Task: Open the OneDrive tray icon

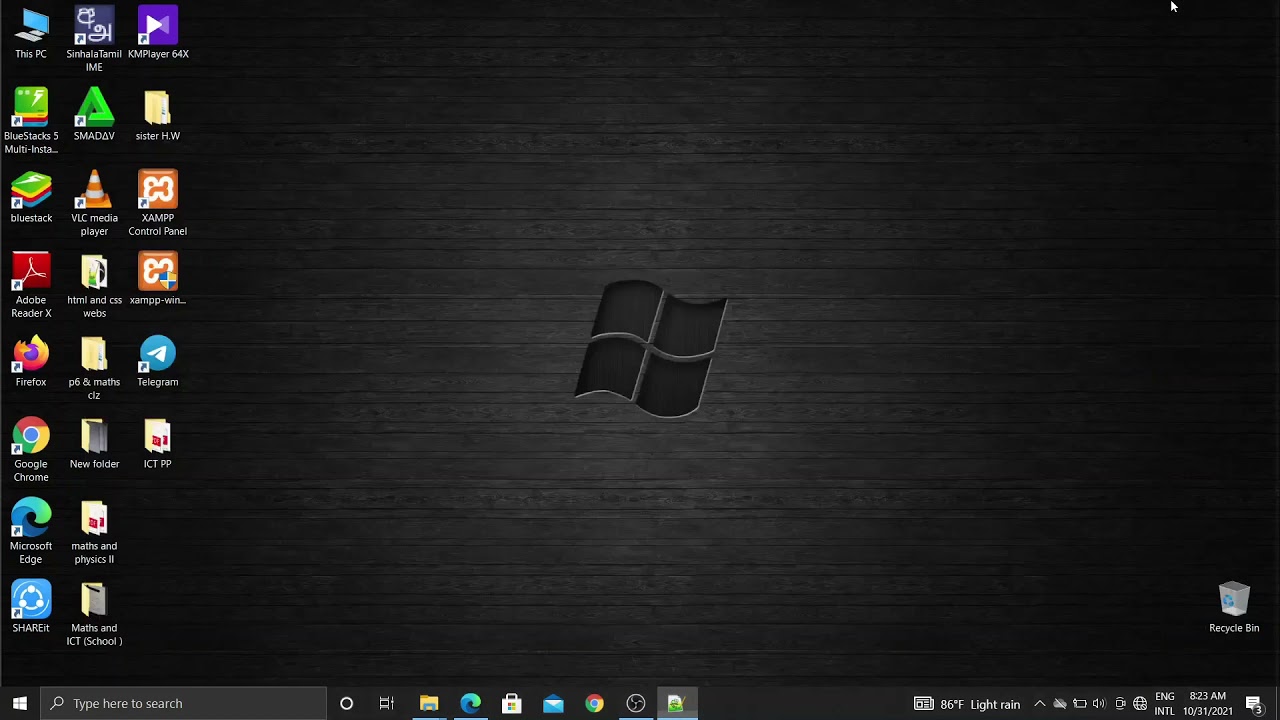Action: coord(1060,704)
